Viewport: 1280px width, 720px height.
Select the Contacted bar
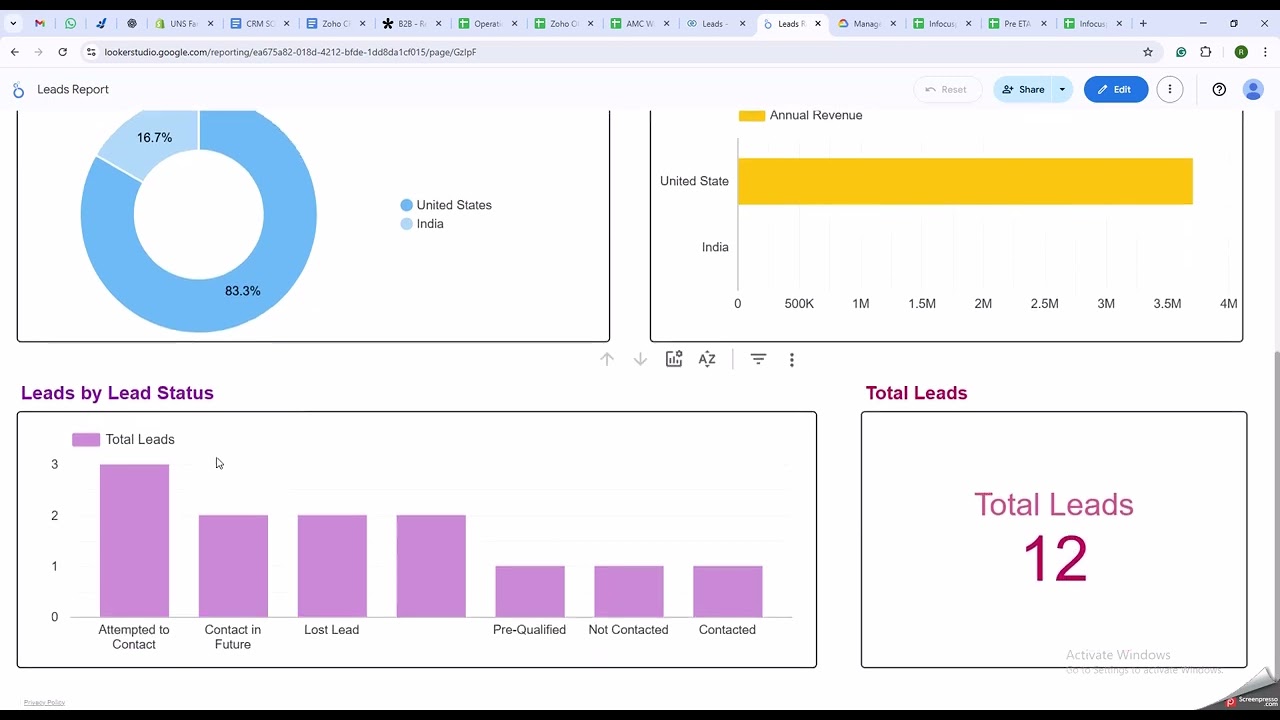[x=728, y=591]
